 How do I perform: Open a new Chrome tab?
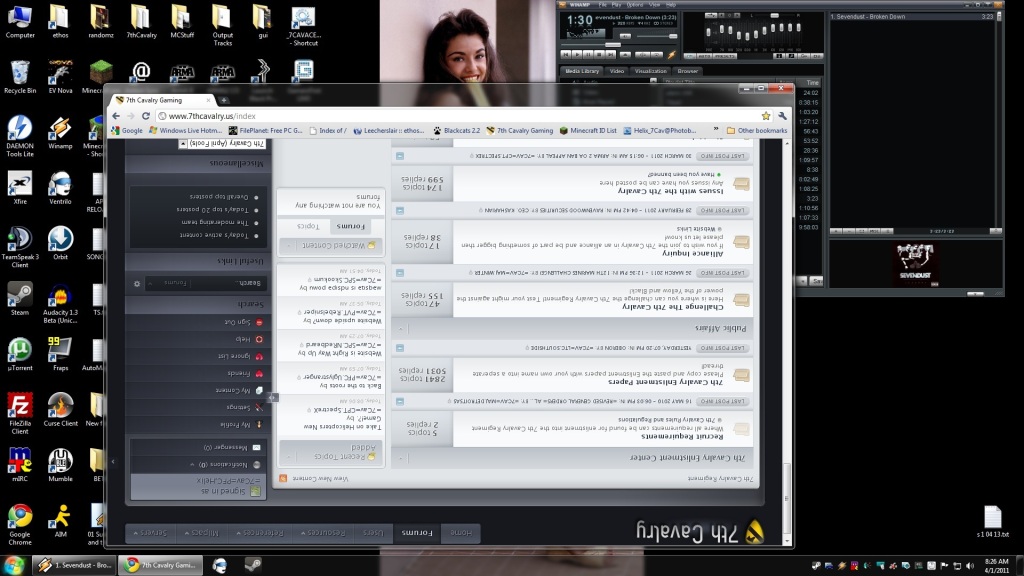pyautogui.click(x=224, y=100)
